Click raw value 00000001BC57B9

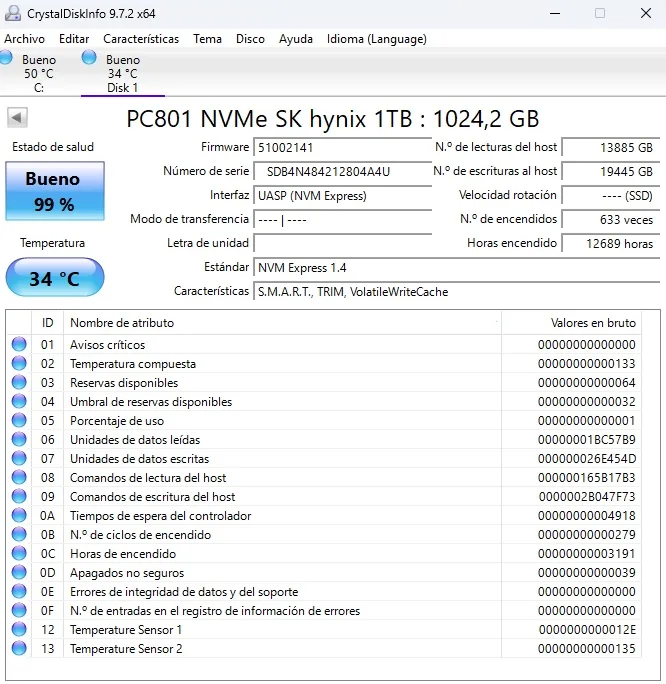587,440
